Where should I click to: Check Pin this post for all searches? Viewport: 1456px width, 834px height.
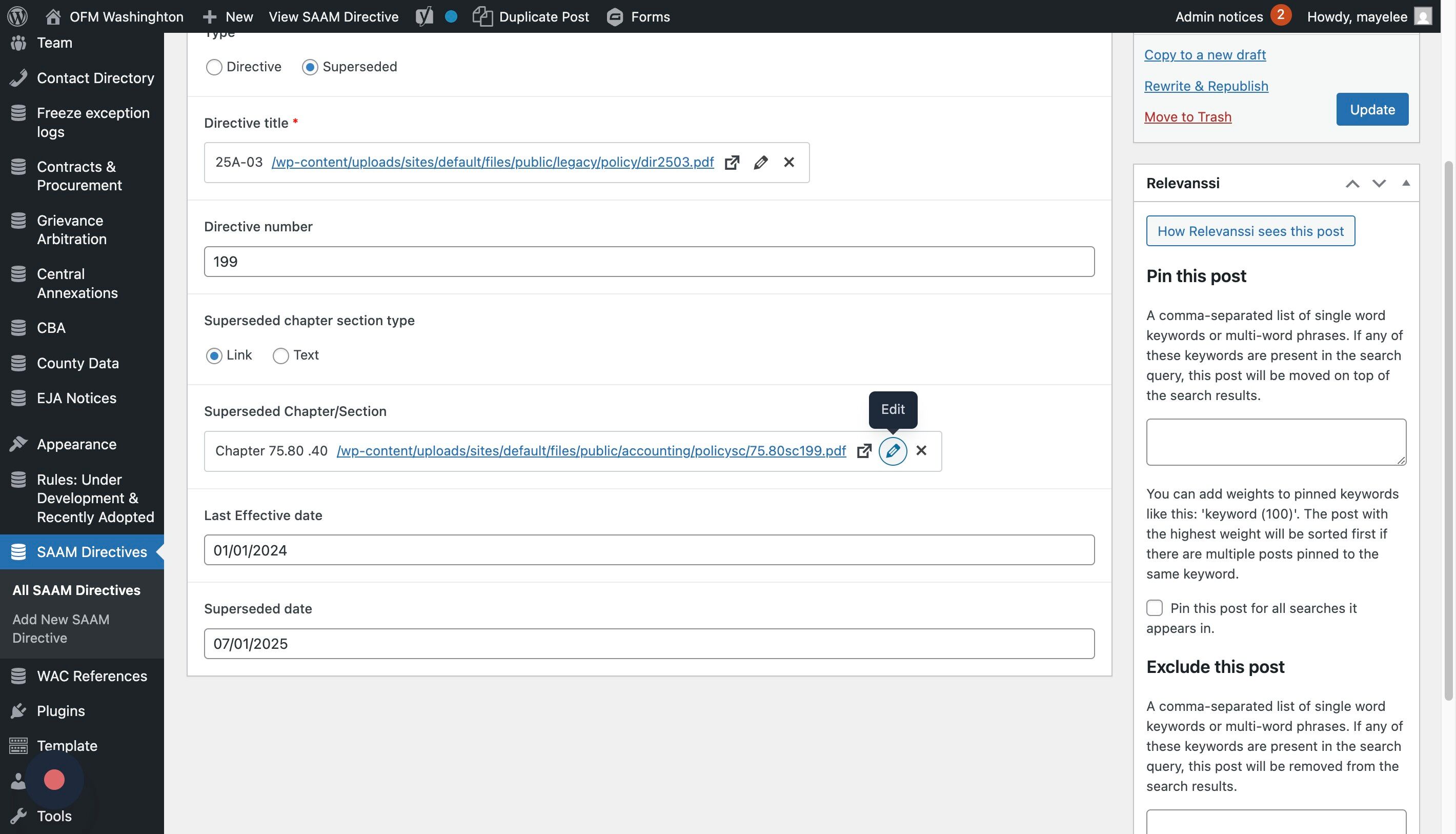1154,608
